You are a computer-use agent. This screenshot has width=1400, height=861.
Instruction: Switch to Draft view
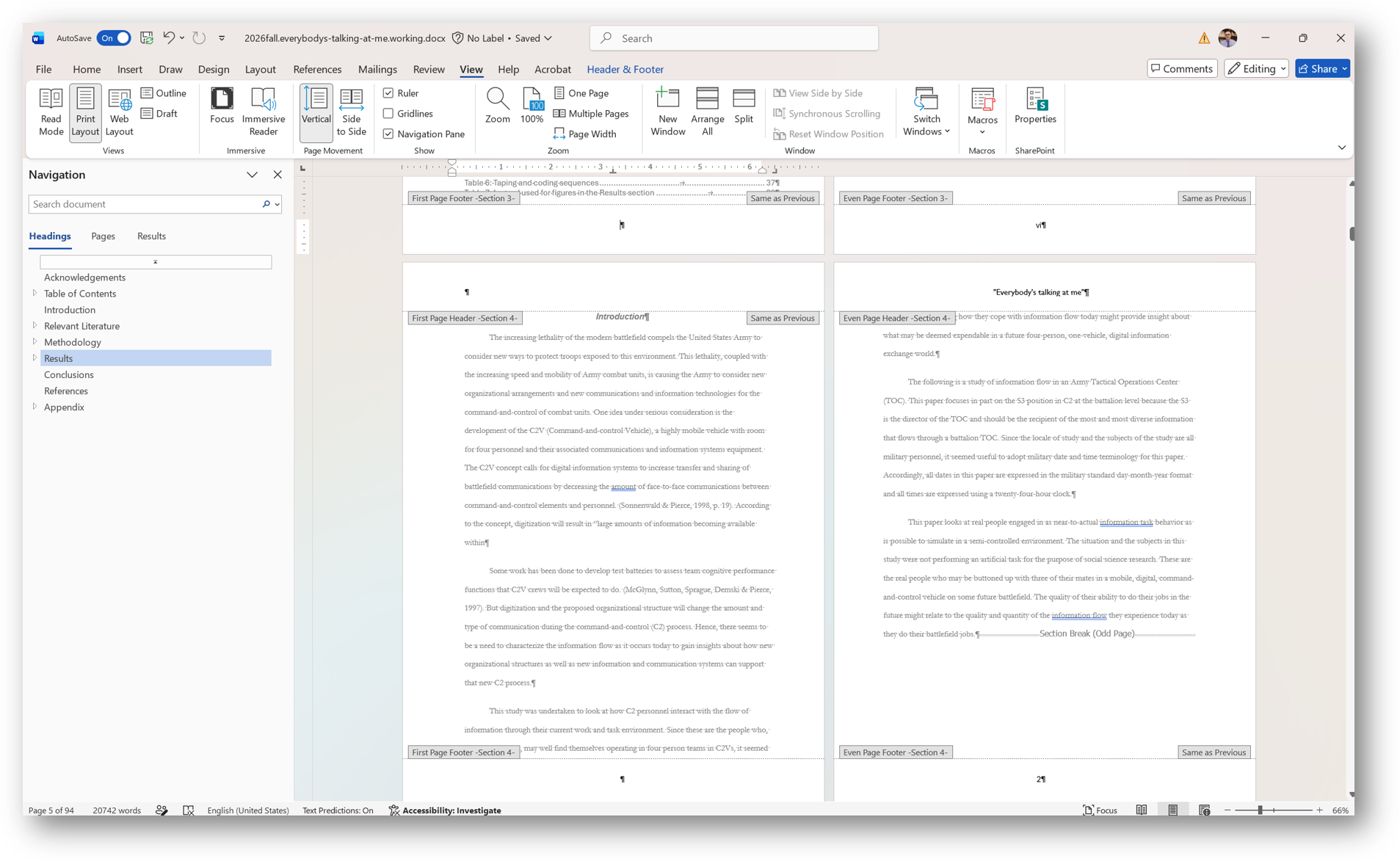click(x=159, y=114)
